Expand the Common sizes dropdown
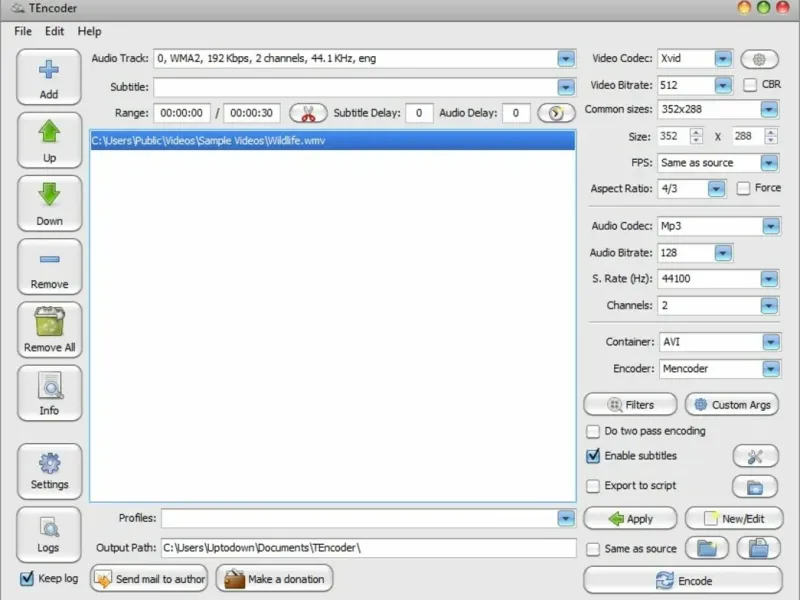800x600 pixels. click(769, 109)
